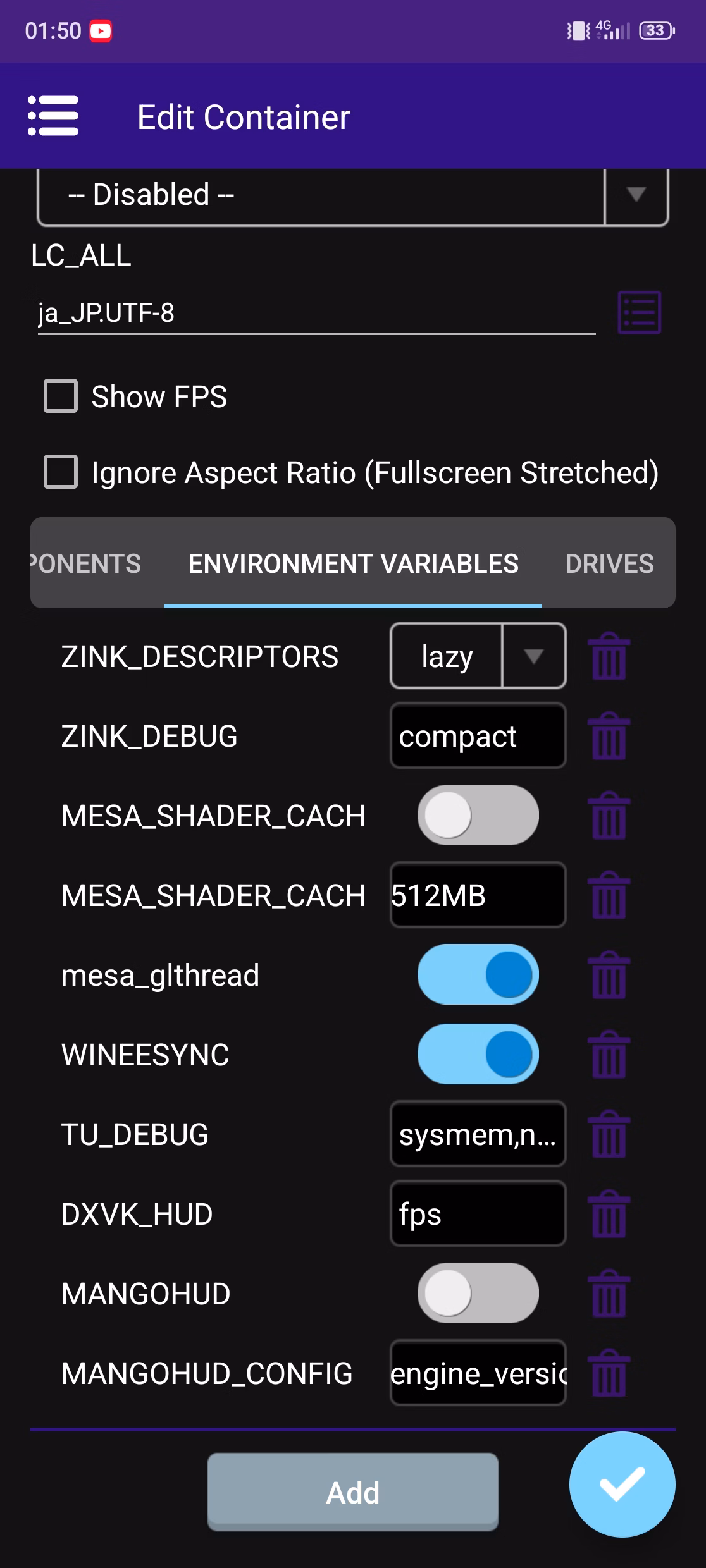The width and height of the screenshot is (706, 1568).
Task: Select the Environment Variables tab
Action: 353,563
